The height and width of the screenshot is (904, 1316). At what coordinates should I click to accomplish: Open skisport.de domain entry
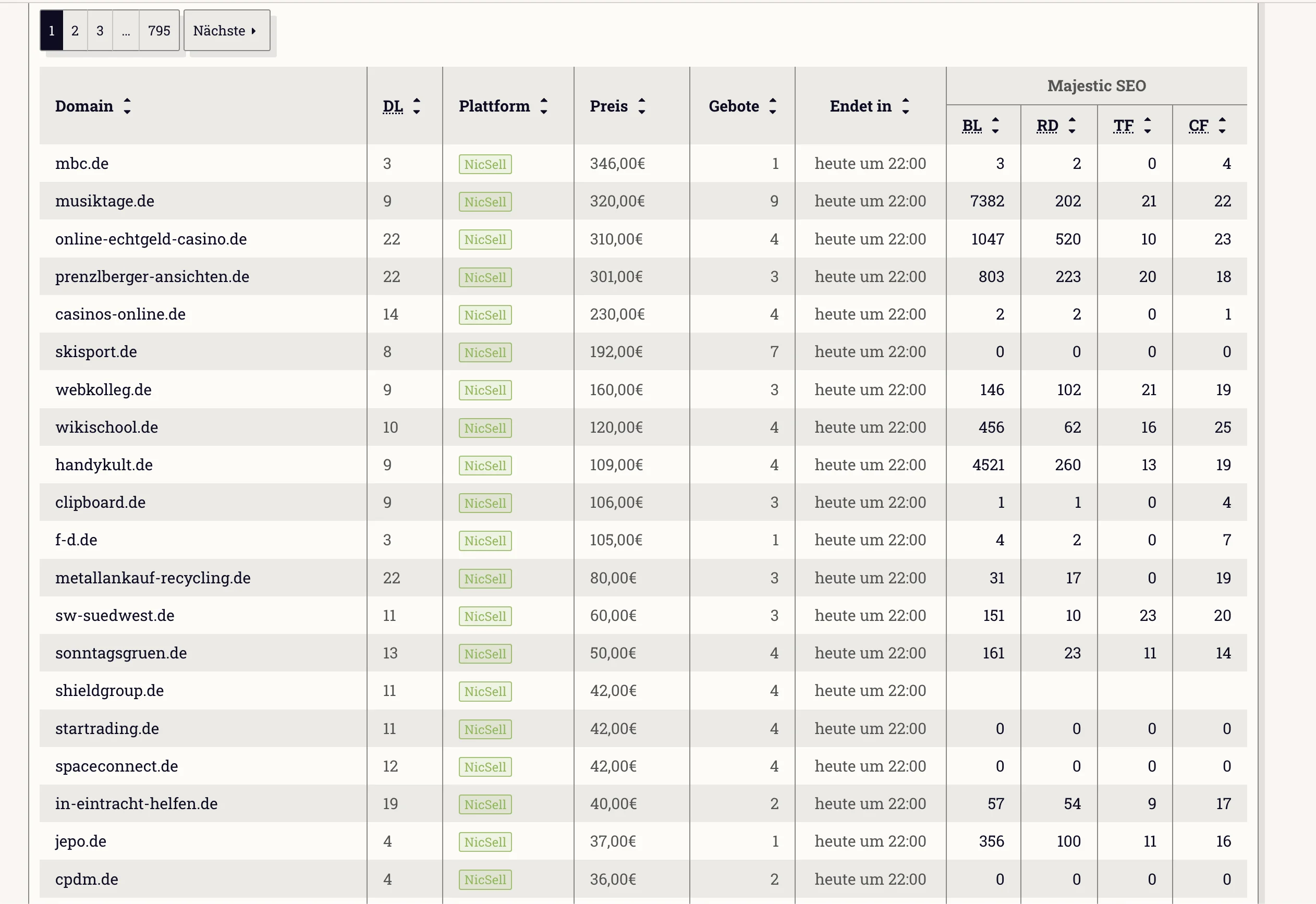pos(96,352)
